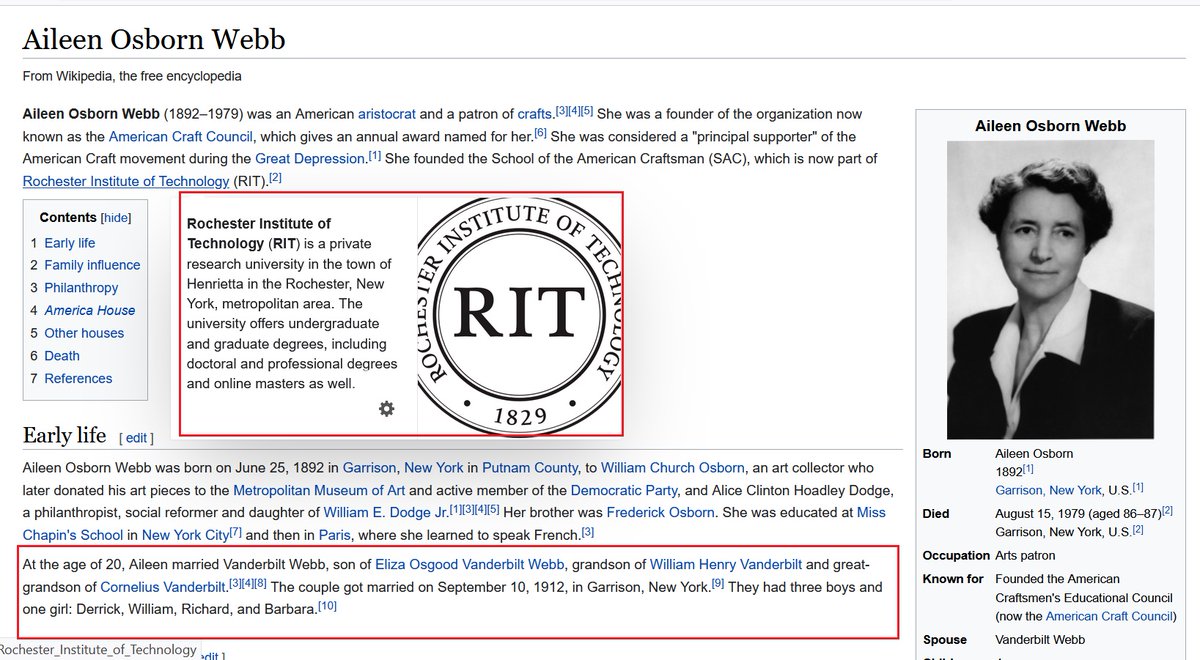Click citation [2] after (RIT)
Image resolution: width=1200 pixels, height=660 pixels.
276,178
